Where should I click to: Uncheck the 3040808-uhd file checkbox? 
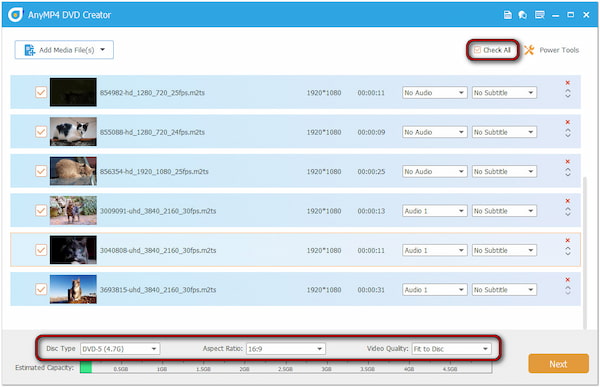coord(41,250)
